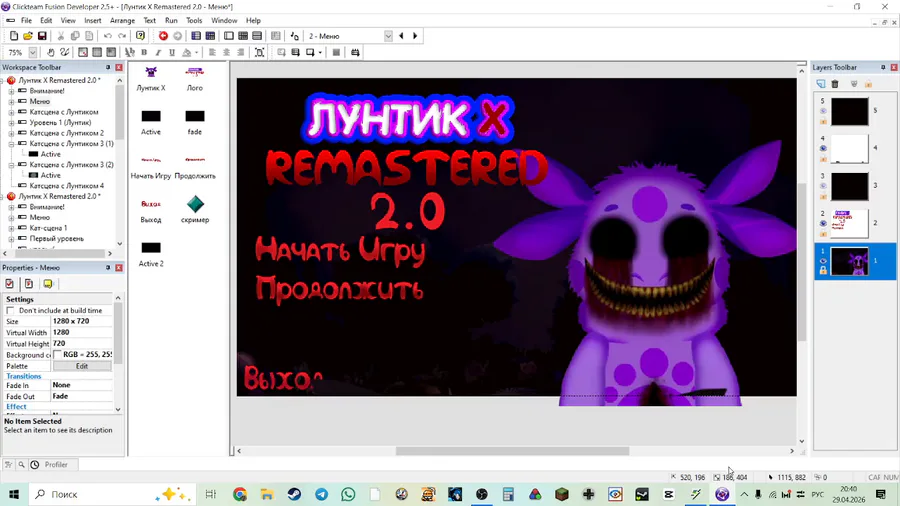This screenshot has width=900, height=506.
Task: Open the 75% zoom dropdown
Action: (x=33, y=52)
